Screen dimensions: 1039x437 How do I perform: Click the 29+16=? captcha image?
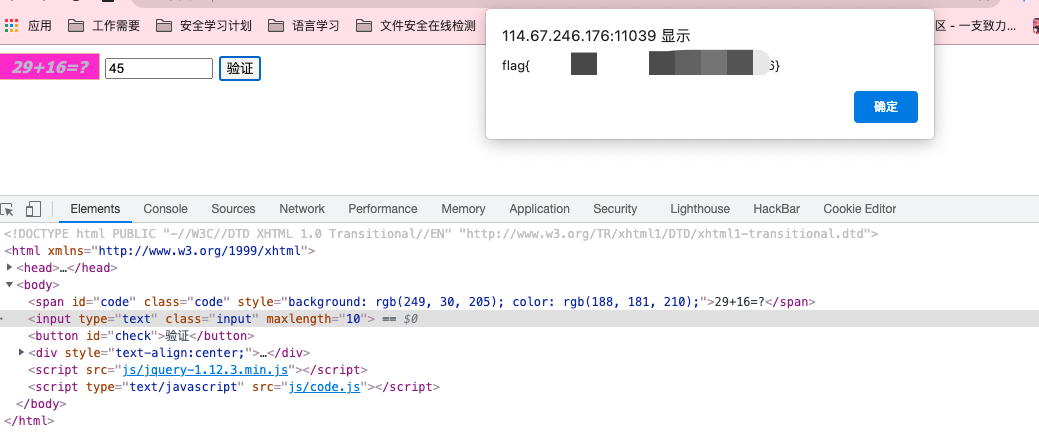point(50,67)
